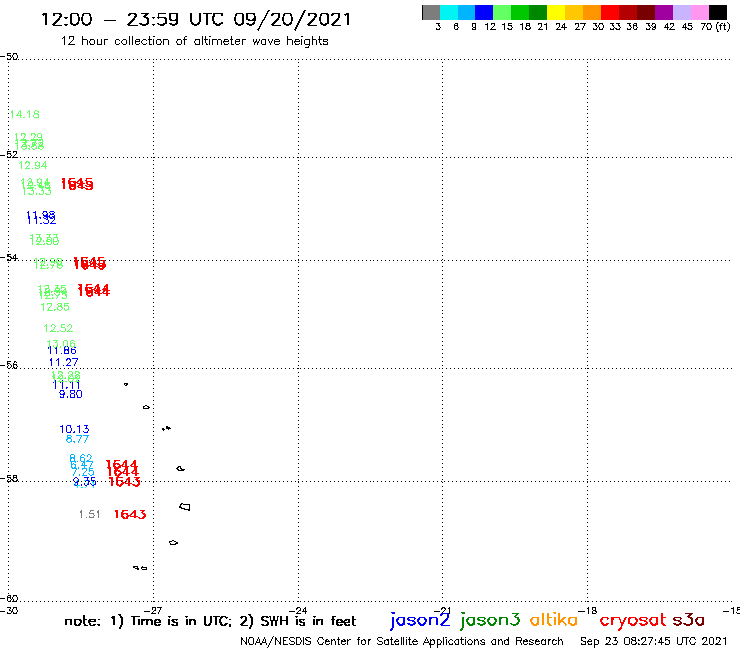Click the blue 11.27 wave height

63,363
